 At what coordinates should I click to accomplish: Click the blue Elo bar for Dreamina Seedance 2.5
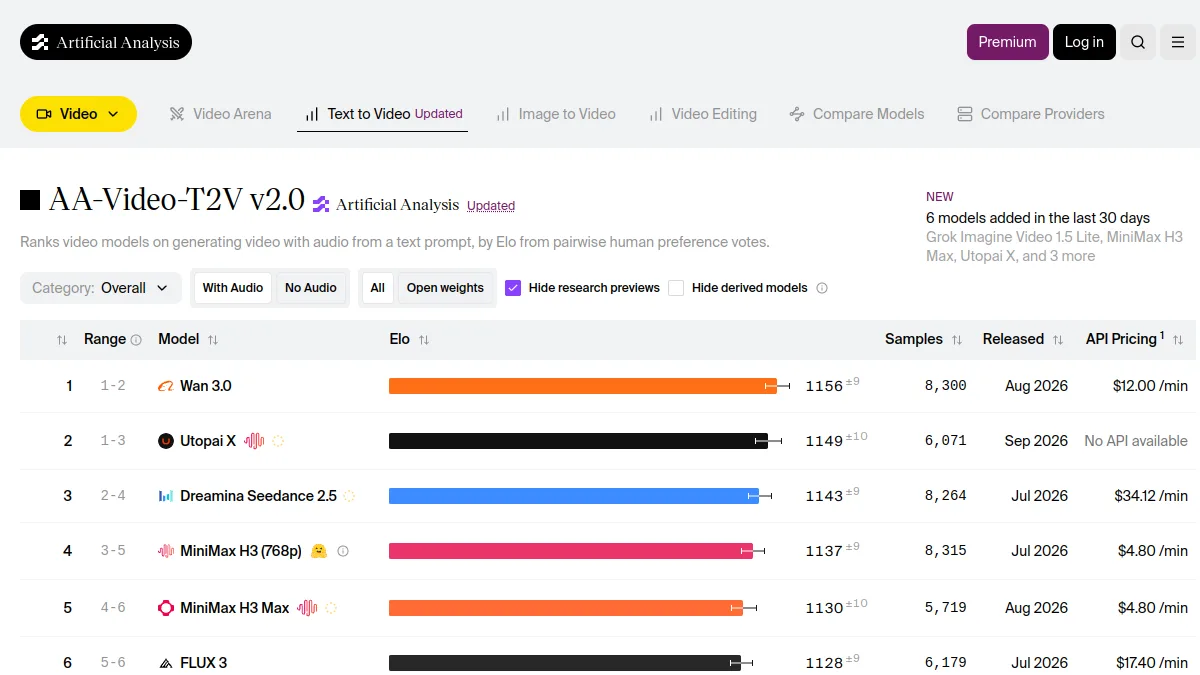(574, 496)
